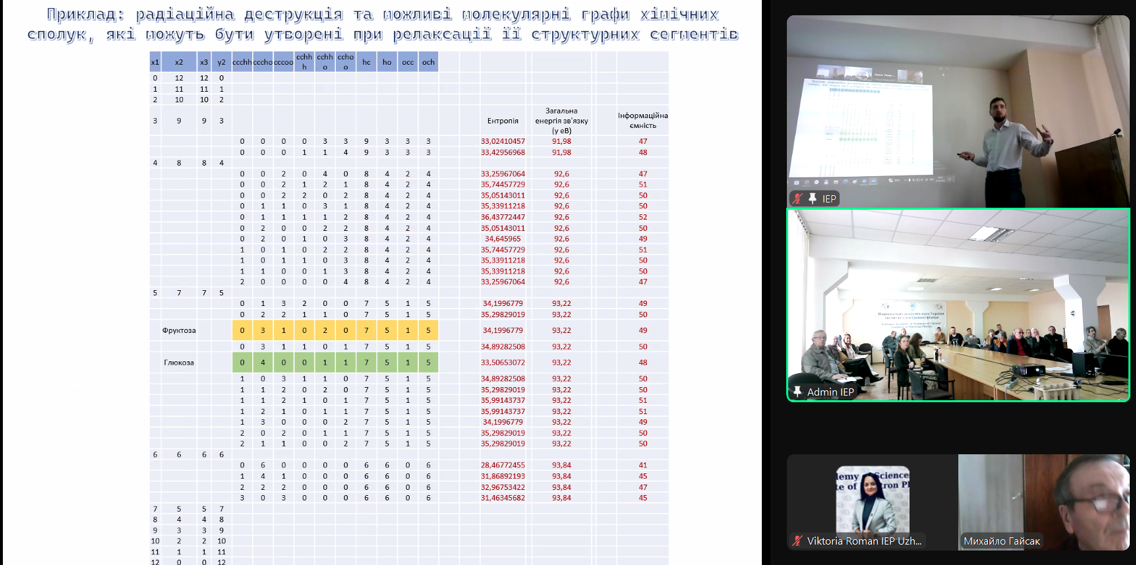Screen dimensions: 1136x565
Task: Click the 'Ентропія' column heading
Action: (x=503, y=120)
